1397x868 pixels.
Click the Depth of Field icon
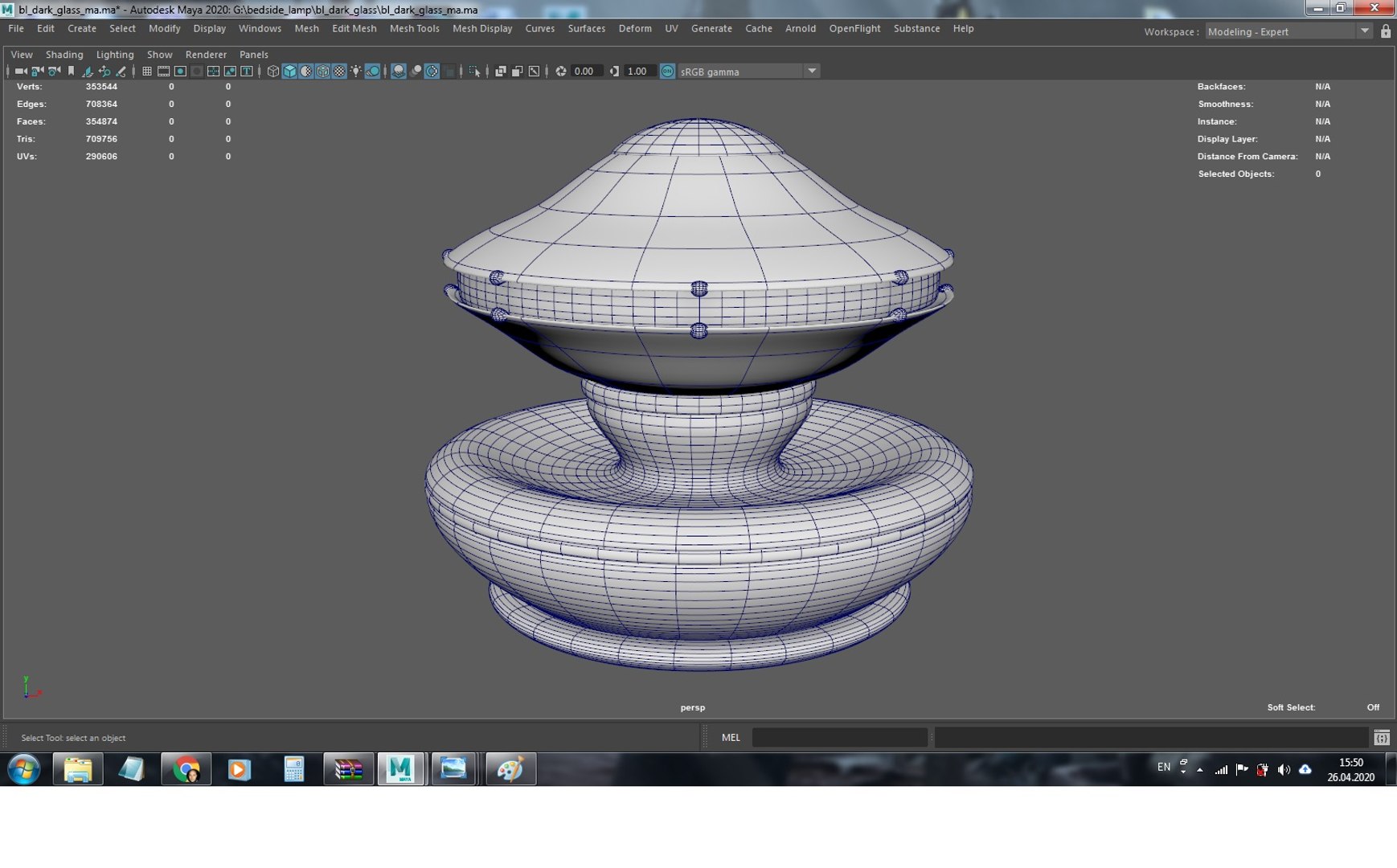[x=449, y=72]
